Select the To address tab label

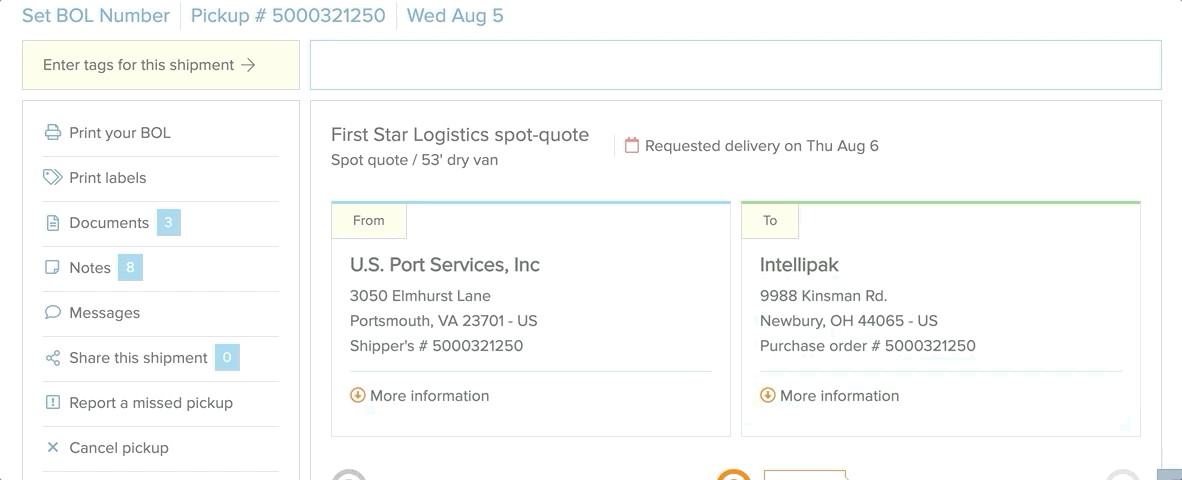[770, 221]
